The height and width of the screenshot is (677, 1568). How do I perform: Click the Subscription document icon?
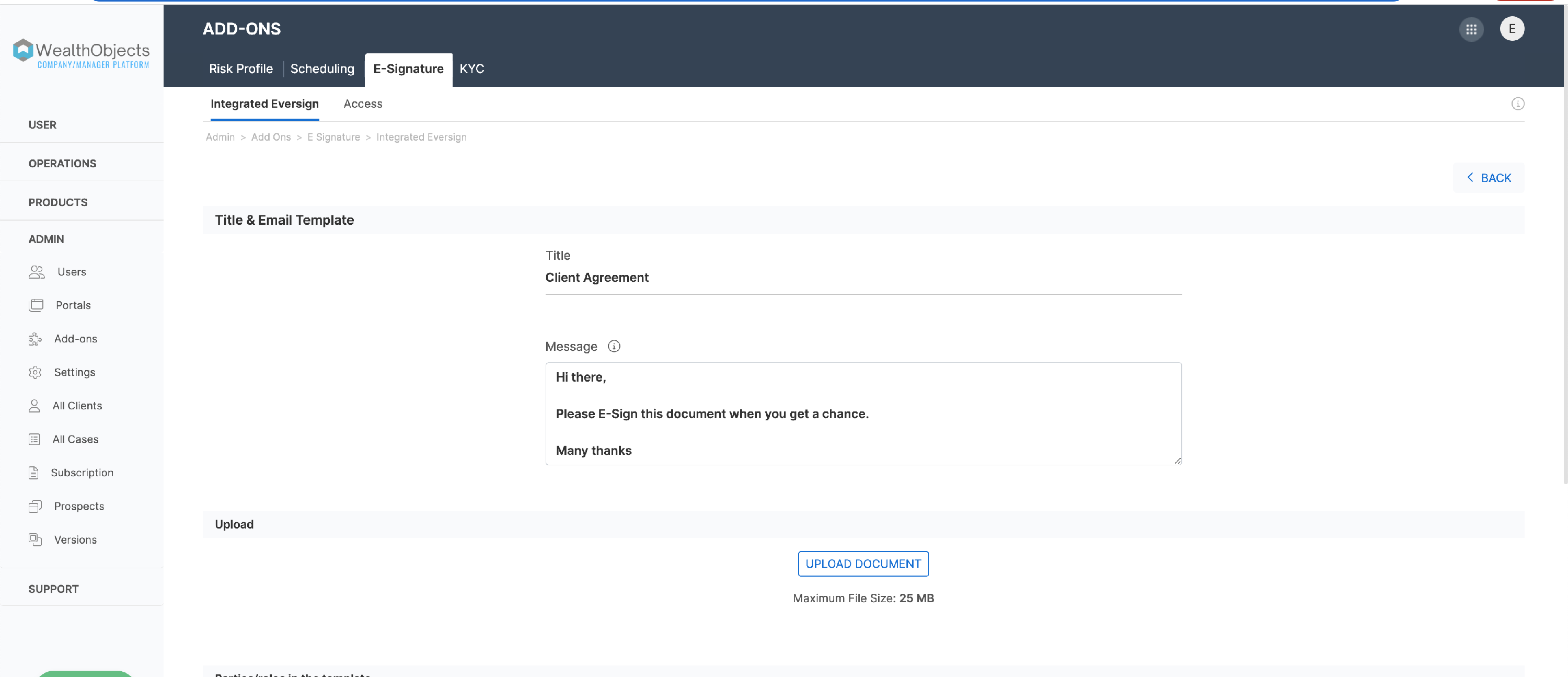pyautogui.click(x=33, y=473)
